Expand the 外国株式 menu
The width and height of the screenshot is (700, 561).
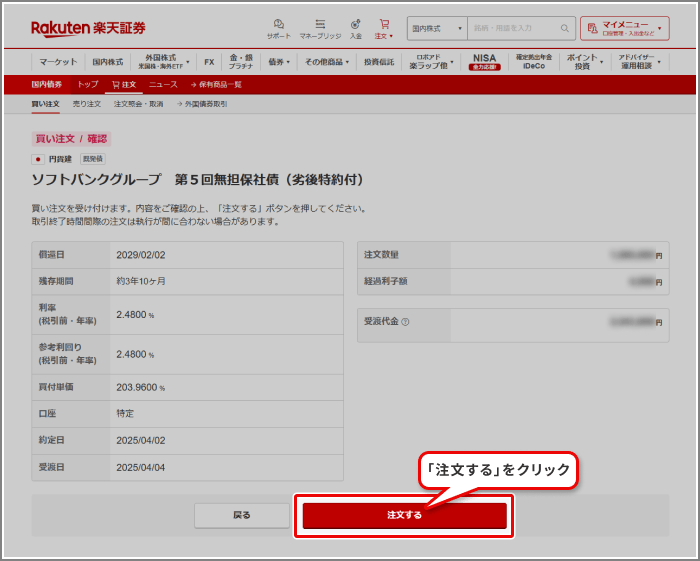pyautogui.click(x=163, y=62)
